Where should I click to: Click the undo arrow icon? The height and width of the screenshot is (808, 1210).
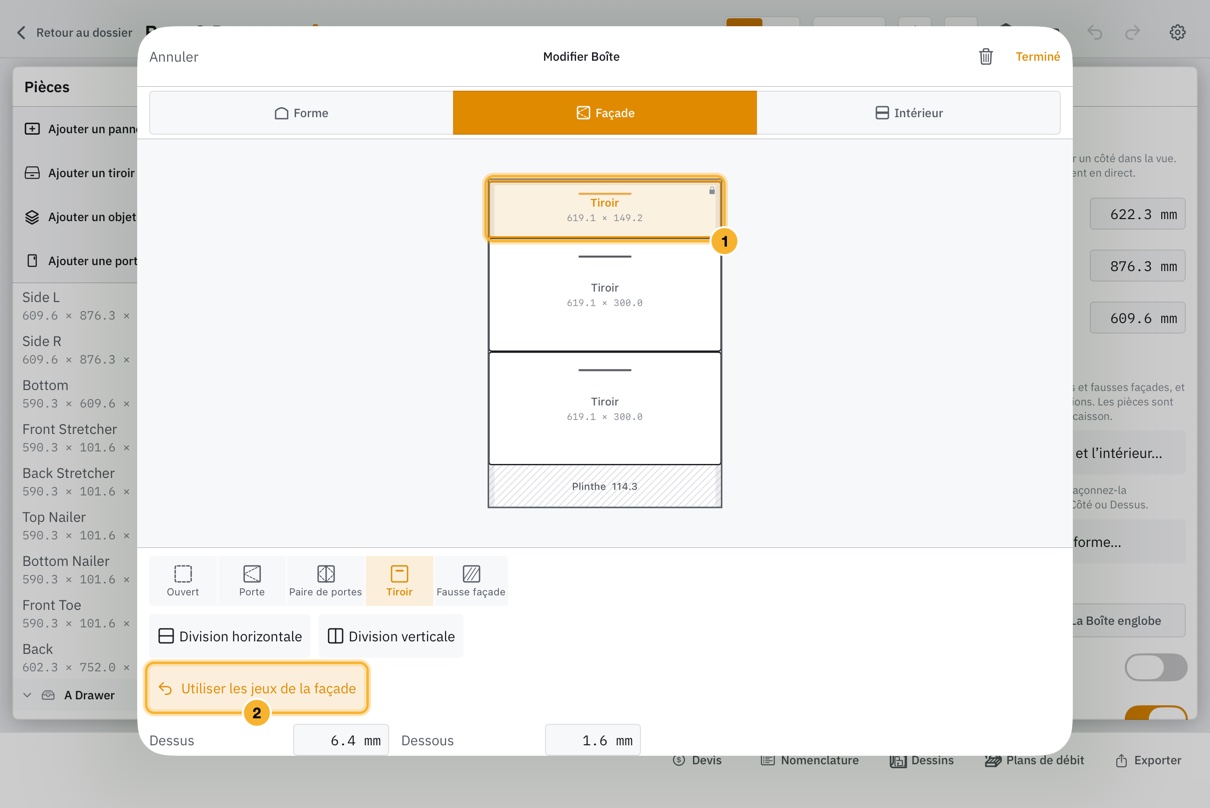[1095, 32]
